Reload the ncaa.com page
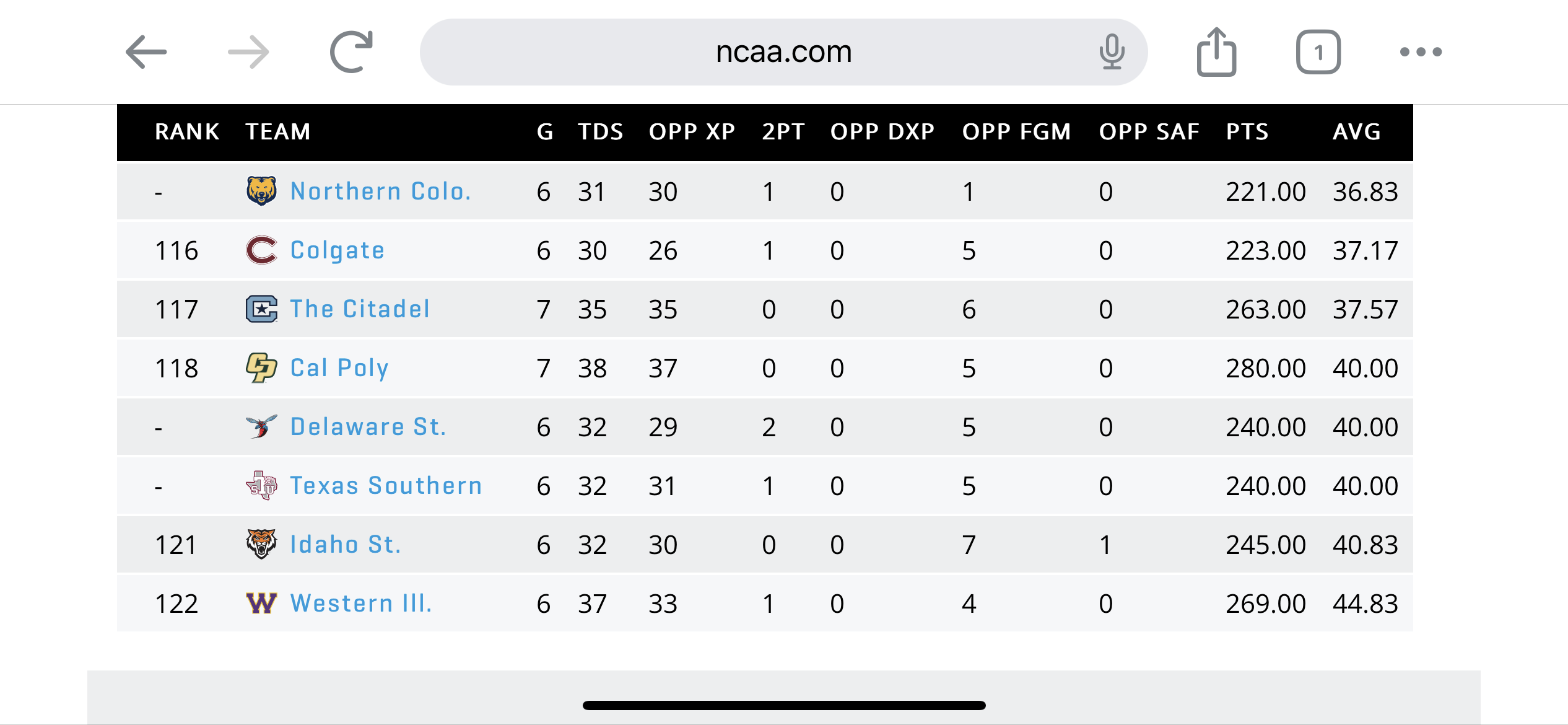Viewport: 1568px width, 725px height. 351,52
